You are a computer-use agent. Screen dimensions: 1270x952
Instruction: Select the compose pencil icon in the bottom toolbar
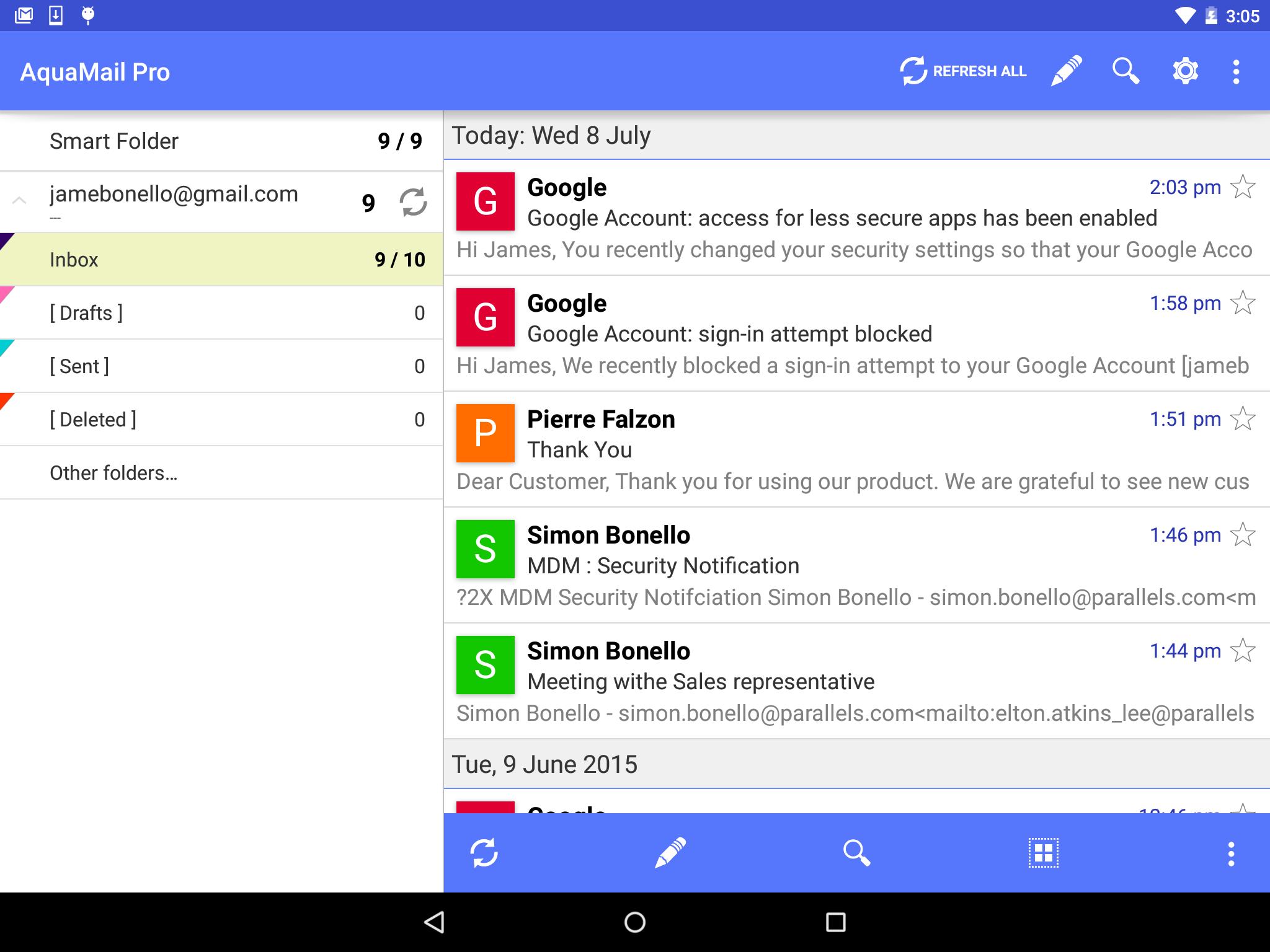[x=670, y=852]
